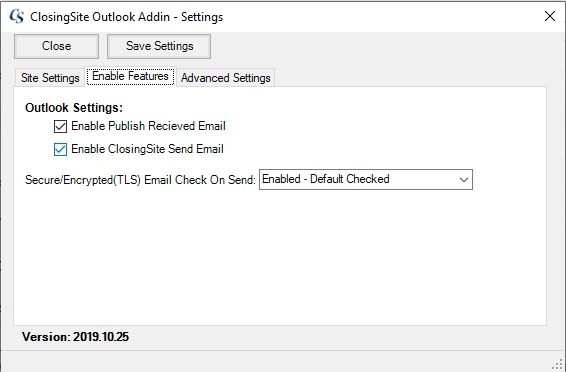This screenshot has height=372, width=566.
Task: Close the Settings window with X
Action: click(549, 16)
